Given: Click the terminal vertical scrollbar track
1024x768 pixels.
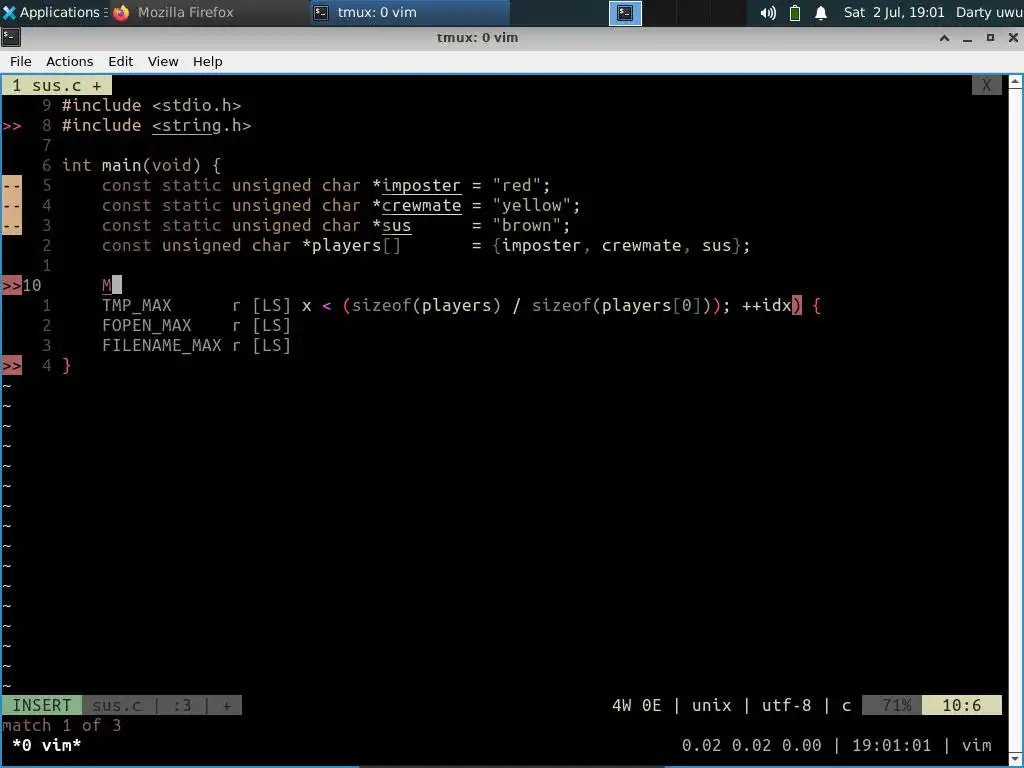Looking at the screenshot, I should coord(1016,421).
